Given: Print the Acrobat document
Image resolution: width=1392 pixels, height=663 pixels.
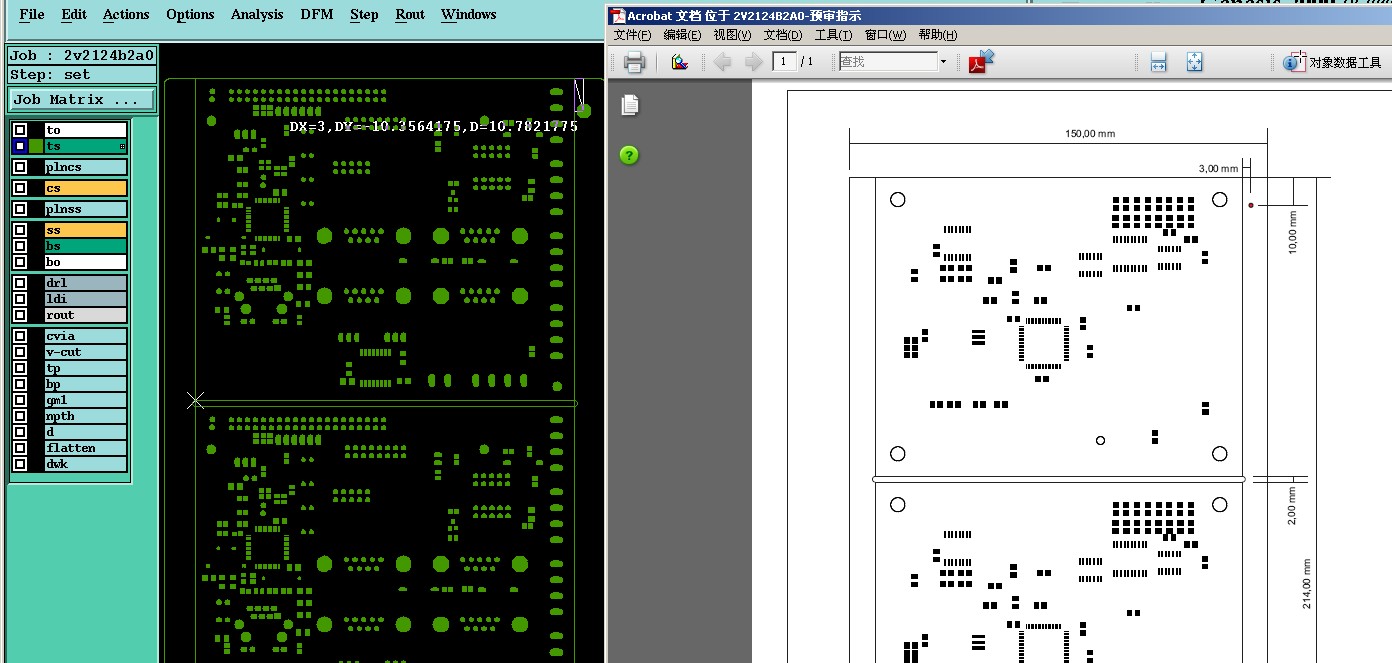Looking at the screenshot, I should click(x=634, y=62).
